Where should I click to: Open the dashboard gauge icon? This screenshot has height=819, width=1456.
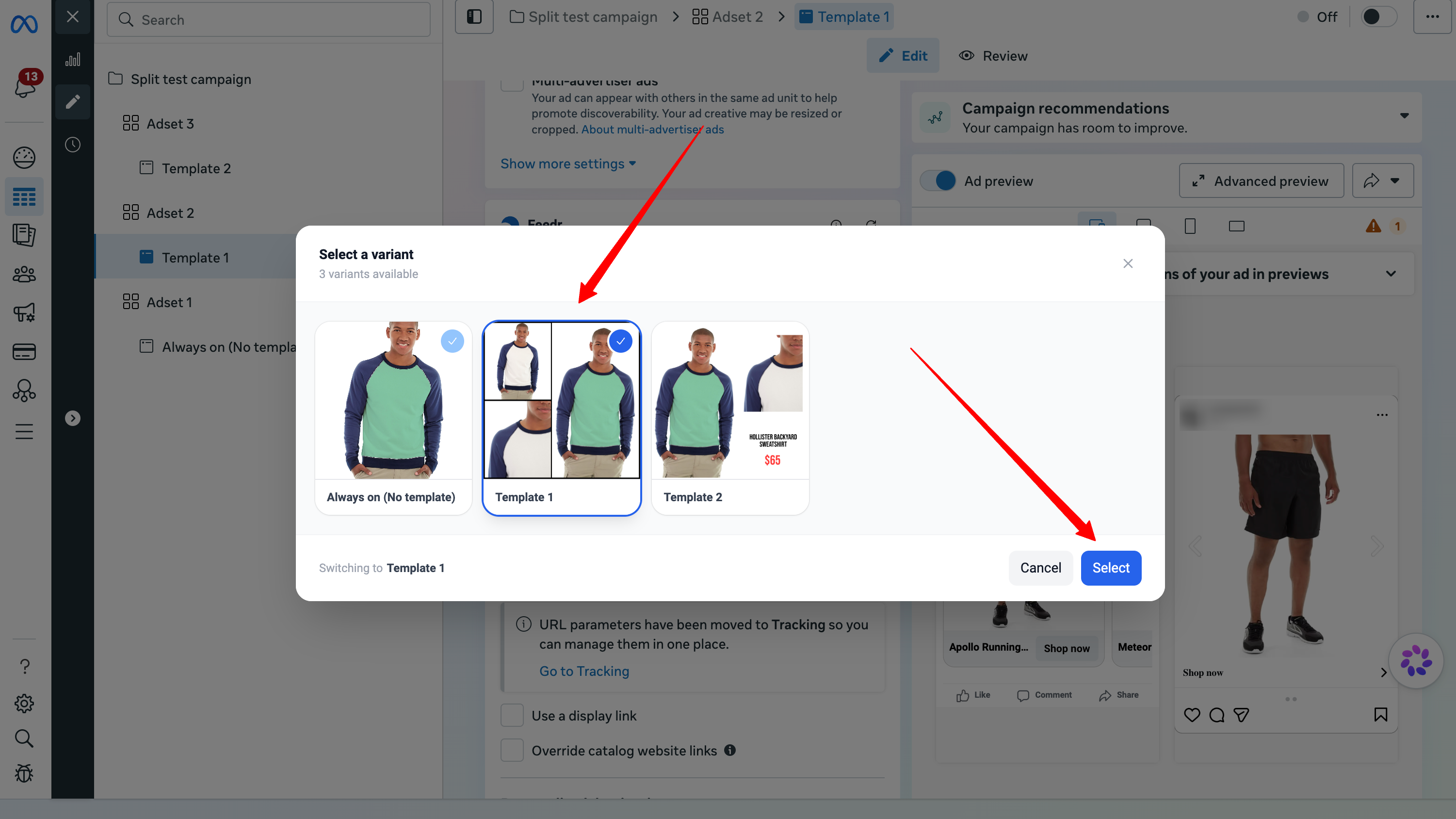[x=24, y=158]
